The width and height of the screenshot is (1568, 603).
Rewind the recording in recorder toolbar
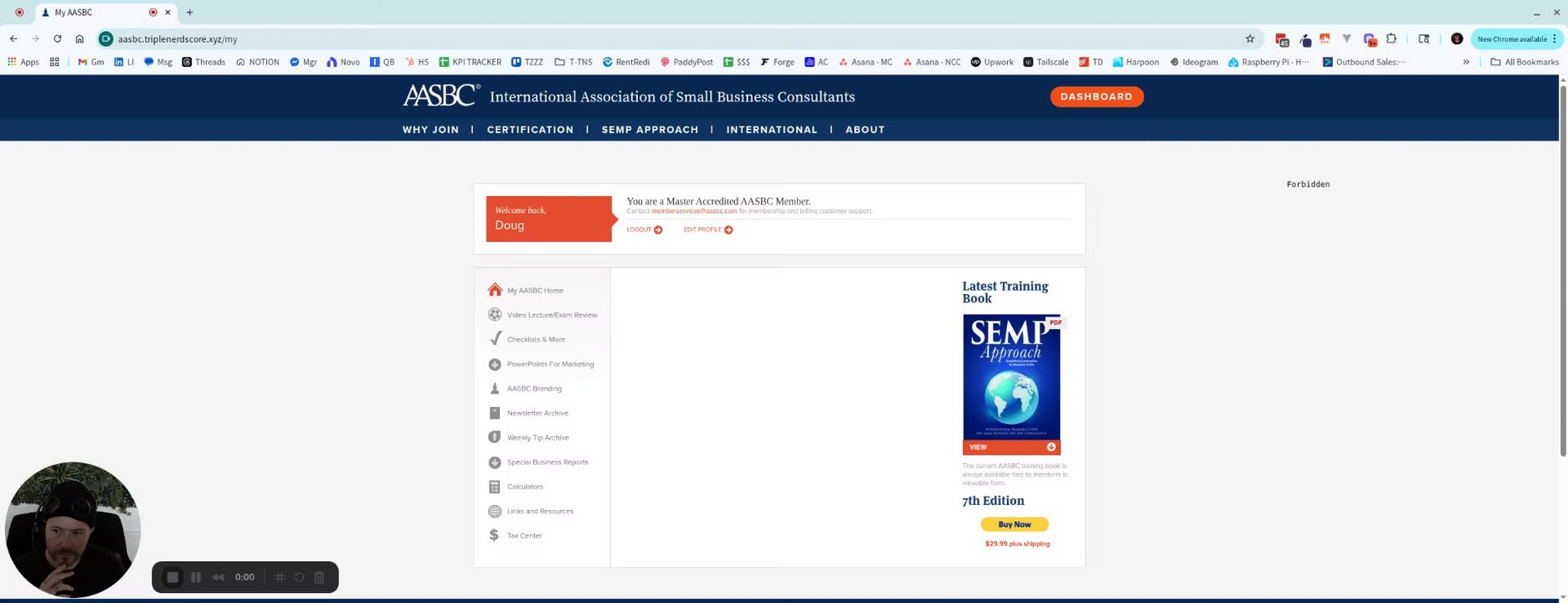click(218, 577)
